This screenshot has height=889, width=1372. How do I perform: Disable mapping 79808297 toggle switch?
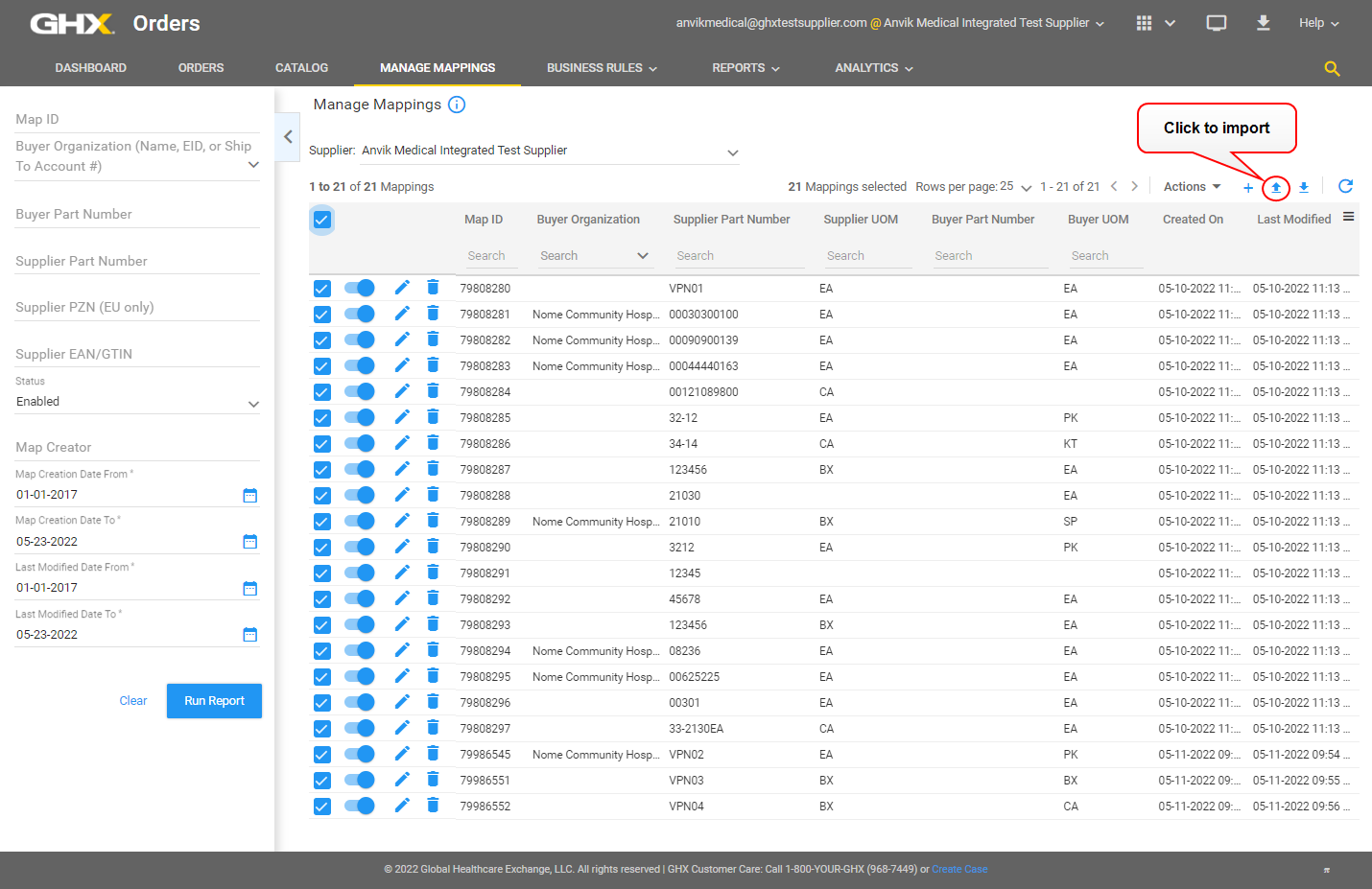[x=360, y=728]
